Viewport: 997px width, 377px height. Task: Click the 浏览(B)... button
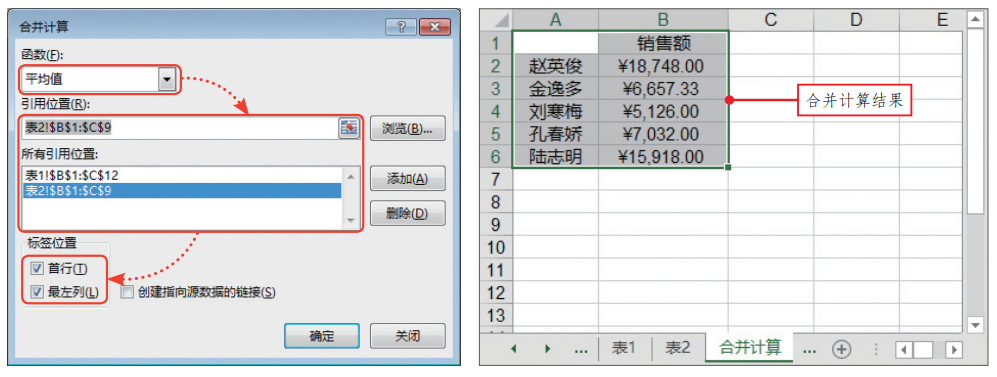point(407,128)
